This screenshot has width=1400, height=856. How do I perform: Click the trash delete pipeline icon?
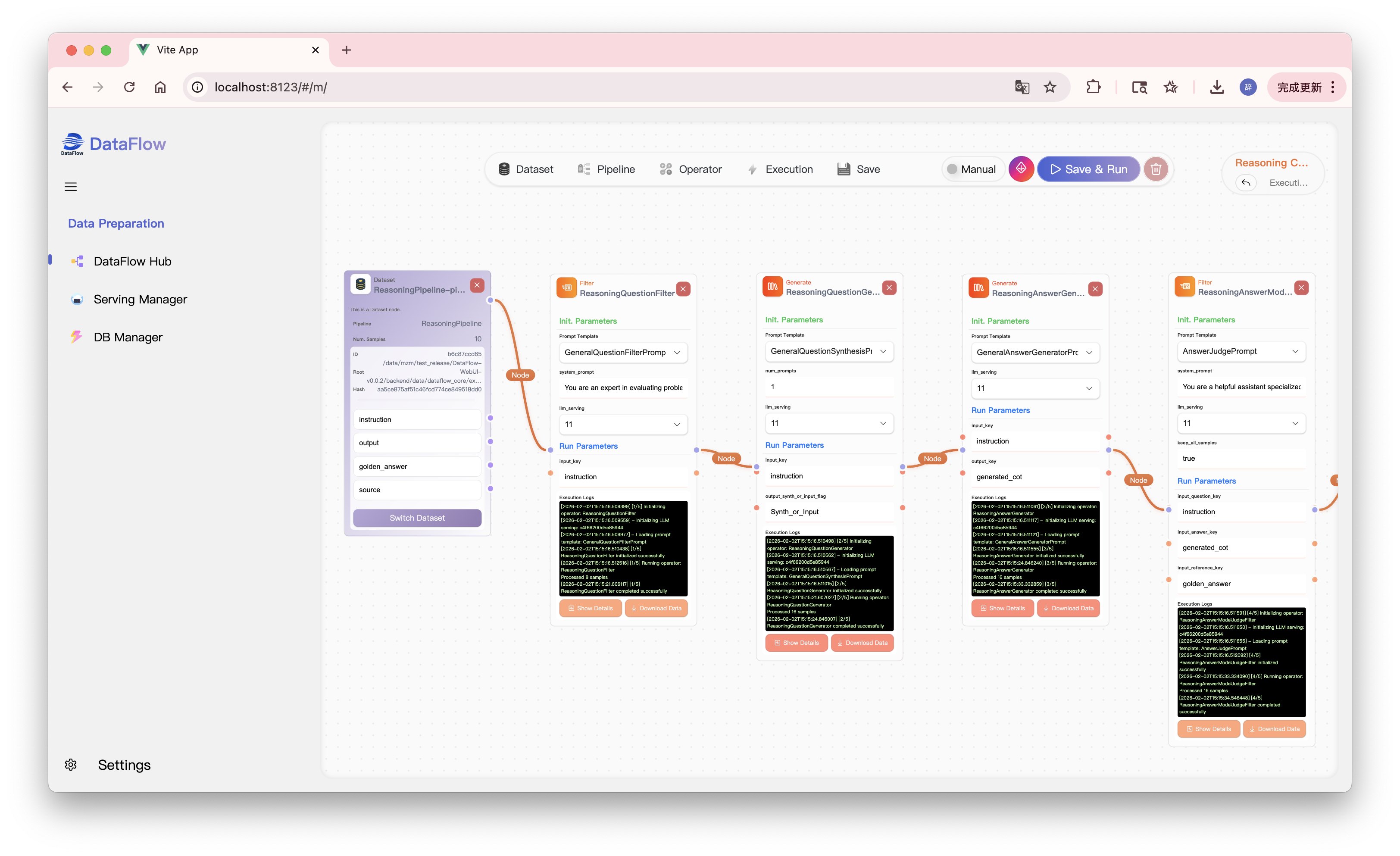point(1155,169)
